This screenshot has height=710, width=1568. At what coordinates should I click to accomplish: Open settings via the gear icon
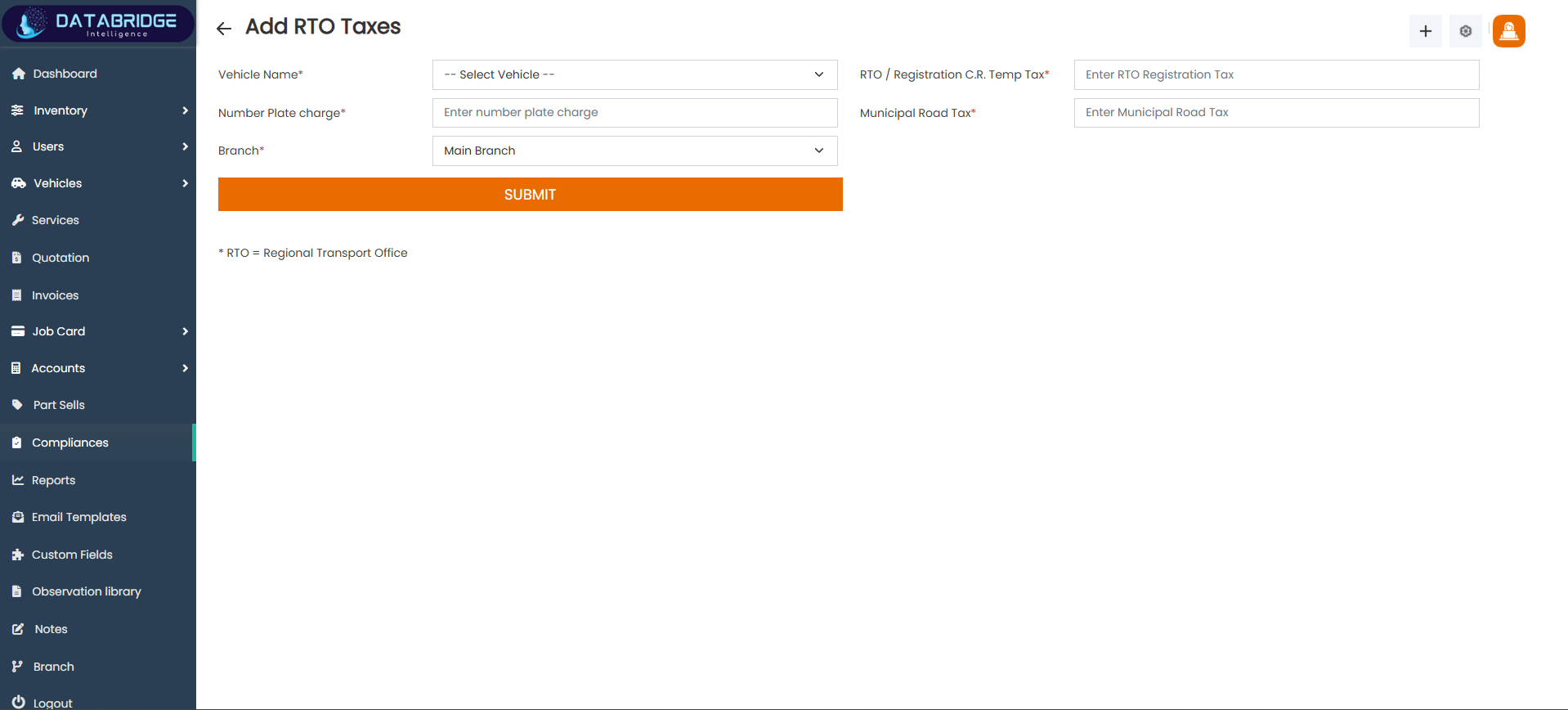(x=1466, y=31)
